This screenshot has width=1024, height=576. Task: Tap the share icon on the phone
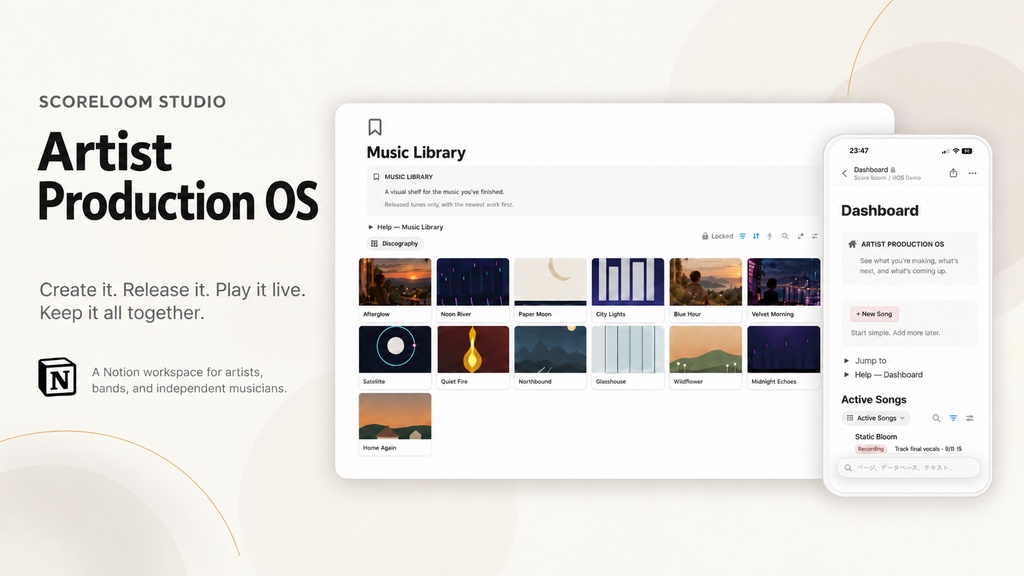pyautogui.click(x=953, y=173)
